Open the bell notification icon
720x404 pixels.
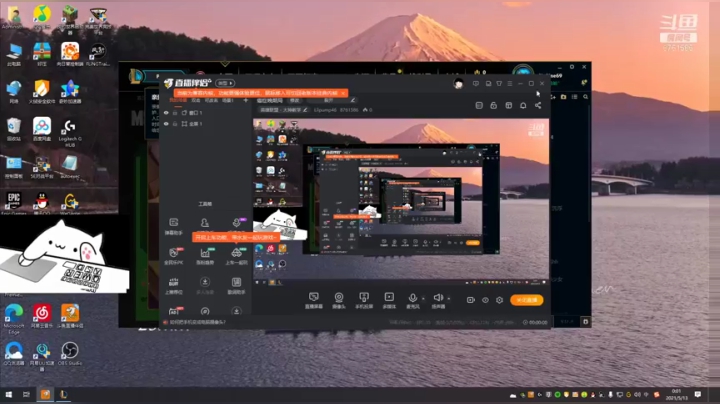click(523, 106)
